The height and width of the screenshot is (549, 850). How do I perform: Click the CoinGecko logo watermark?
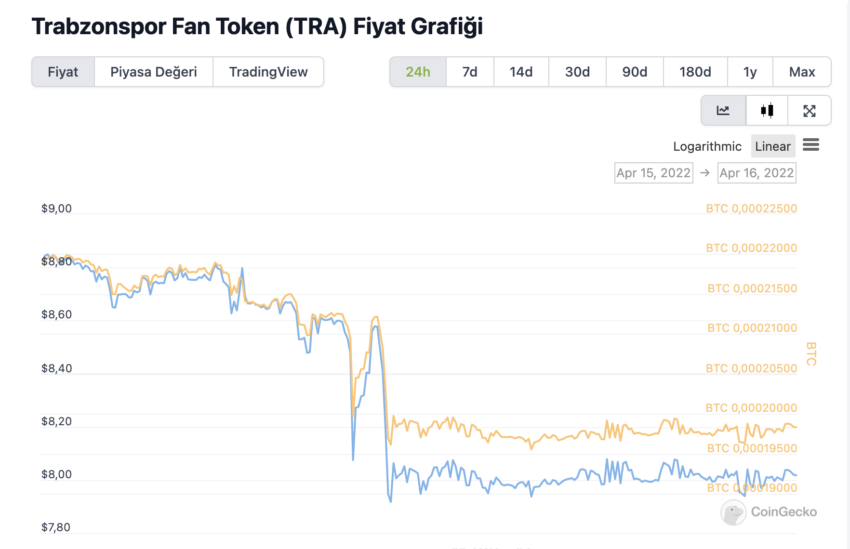(x=769, y=512)
